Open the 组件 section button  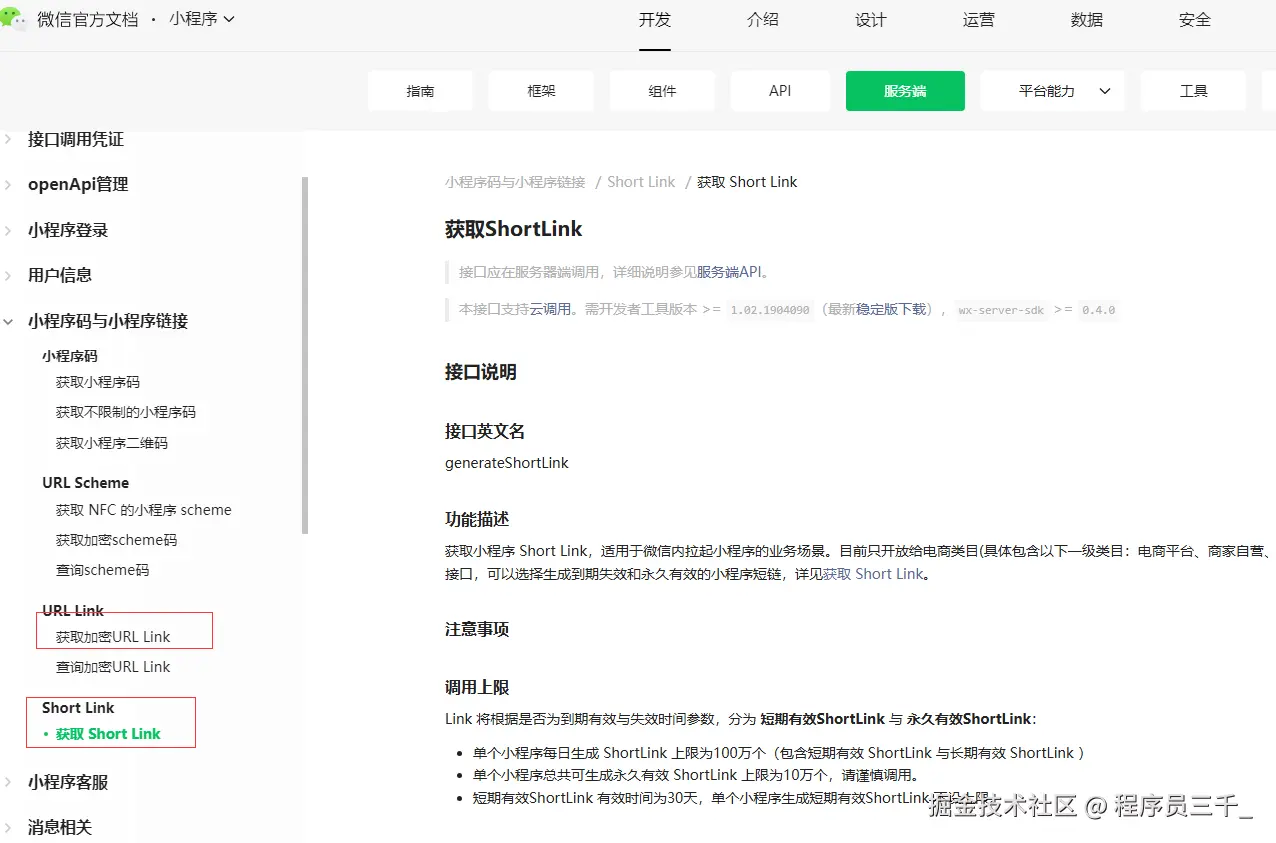[662, 91]
